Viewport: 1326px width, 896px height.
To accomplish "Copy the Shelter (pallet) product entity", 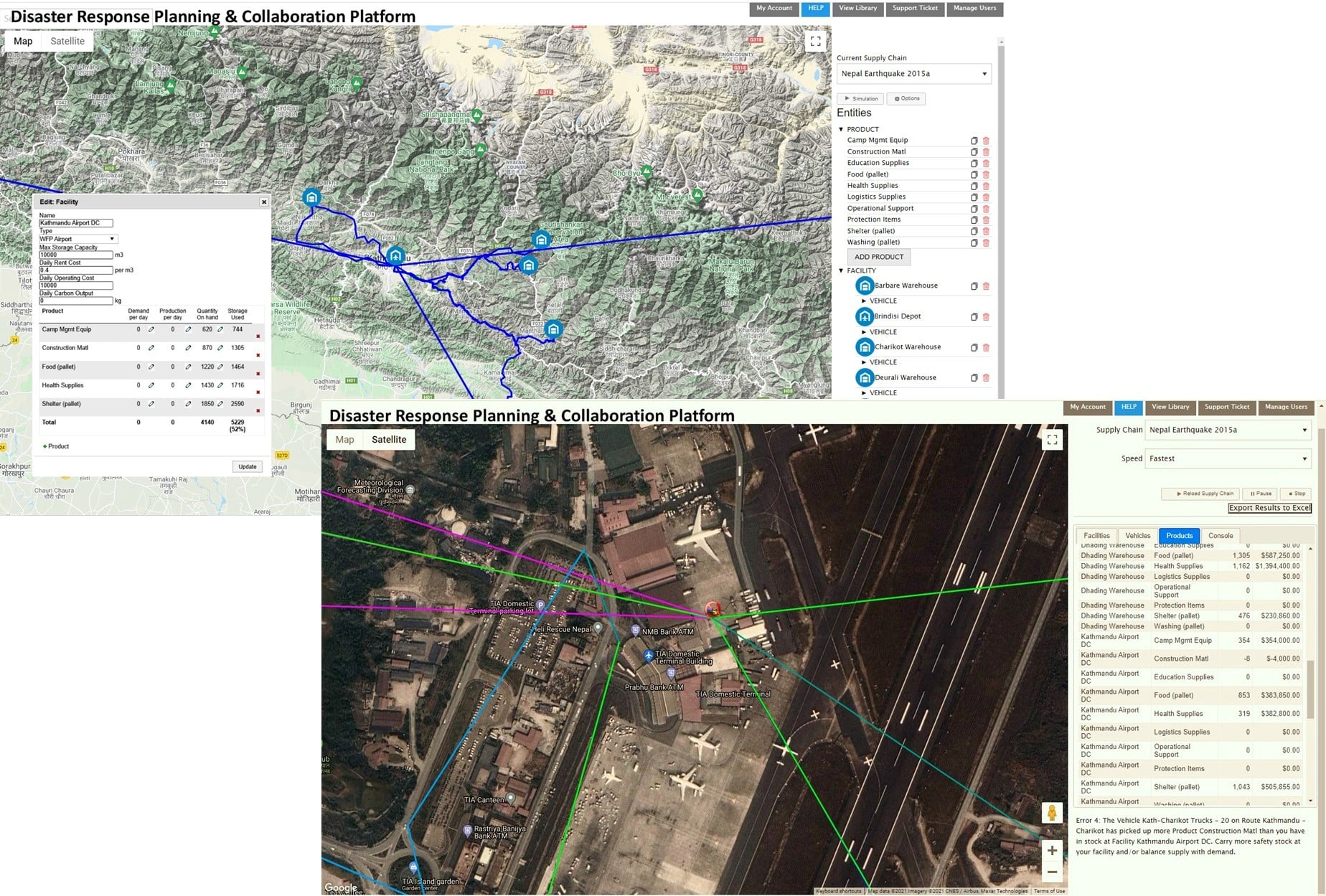I will click(x=974, y=232).
